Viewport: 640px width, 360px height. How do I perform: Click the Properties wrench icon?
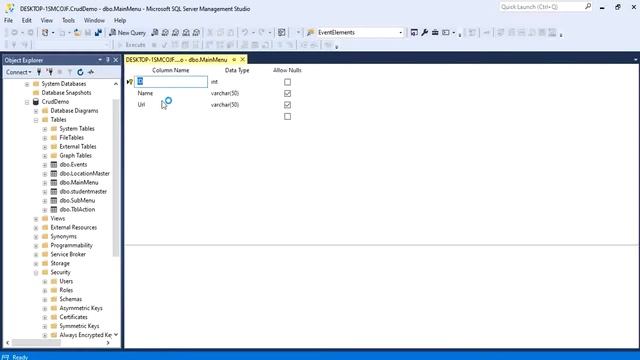click(x=424, y=33)
